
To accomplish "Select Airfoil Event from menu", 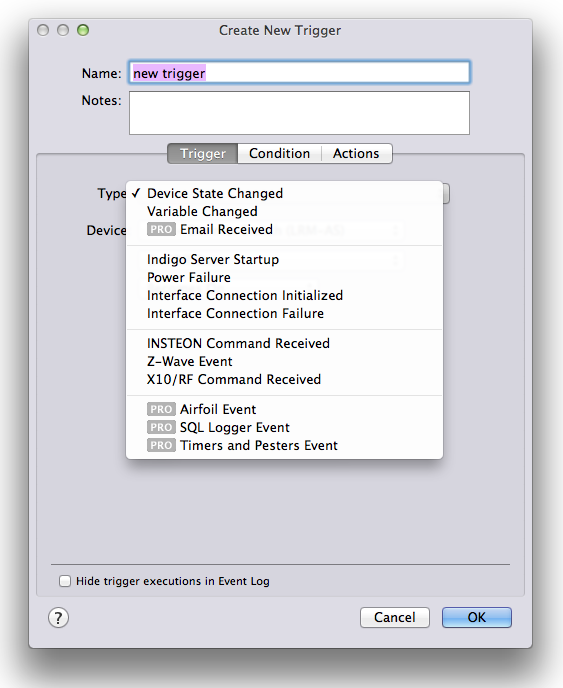I will [x=284, y=409].
